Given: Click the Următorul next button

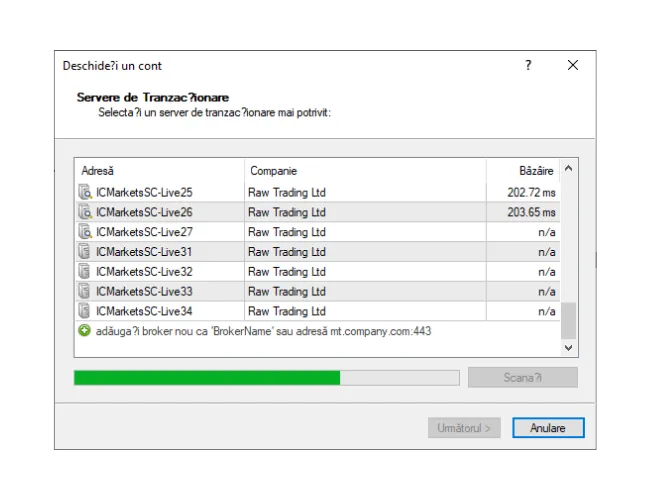Looking at the screenshot, I should [x=464, y=428].
